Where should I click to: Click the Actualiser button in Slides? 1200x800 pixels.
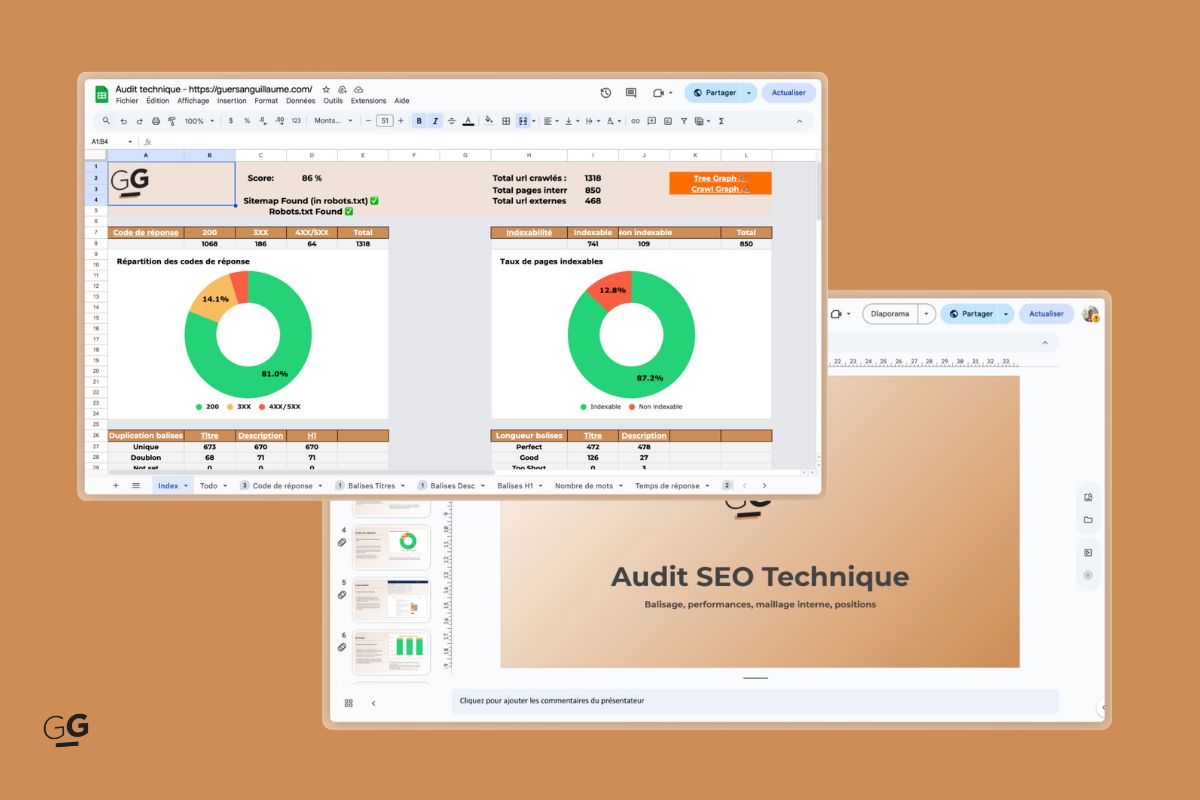click(1046, 313)
